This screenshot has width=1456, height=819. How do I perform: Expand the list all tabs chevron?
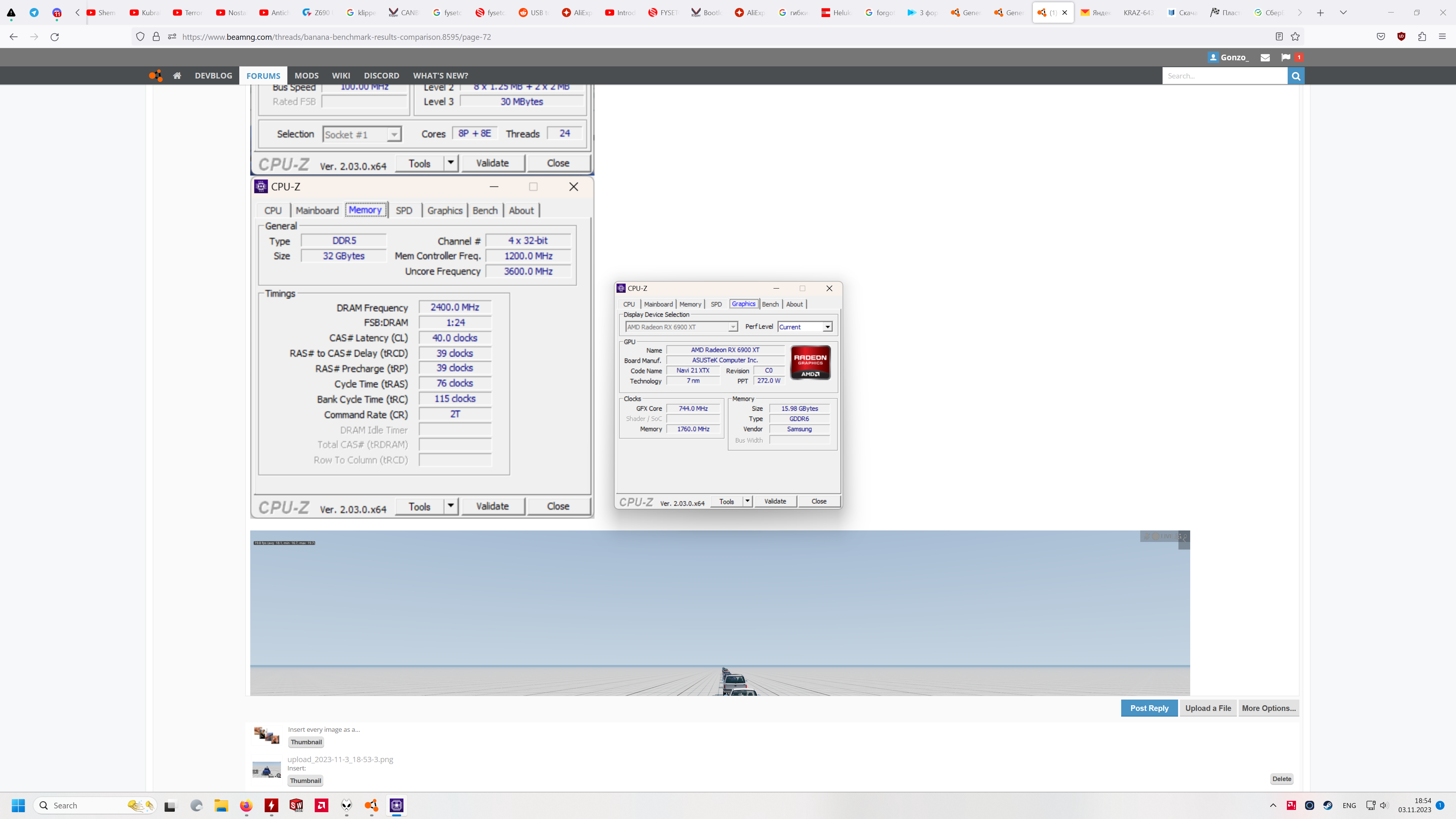1343,13
